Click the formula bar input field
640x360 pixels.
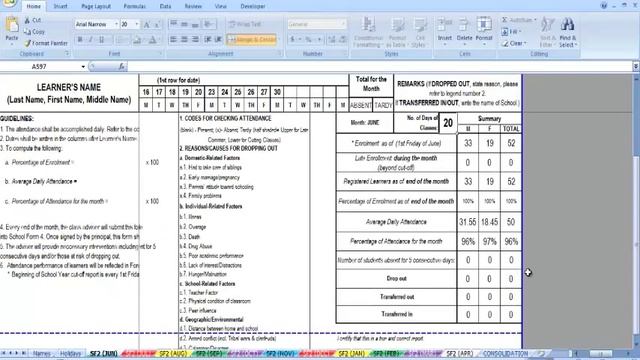[380, 66]
